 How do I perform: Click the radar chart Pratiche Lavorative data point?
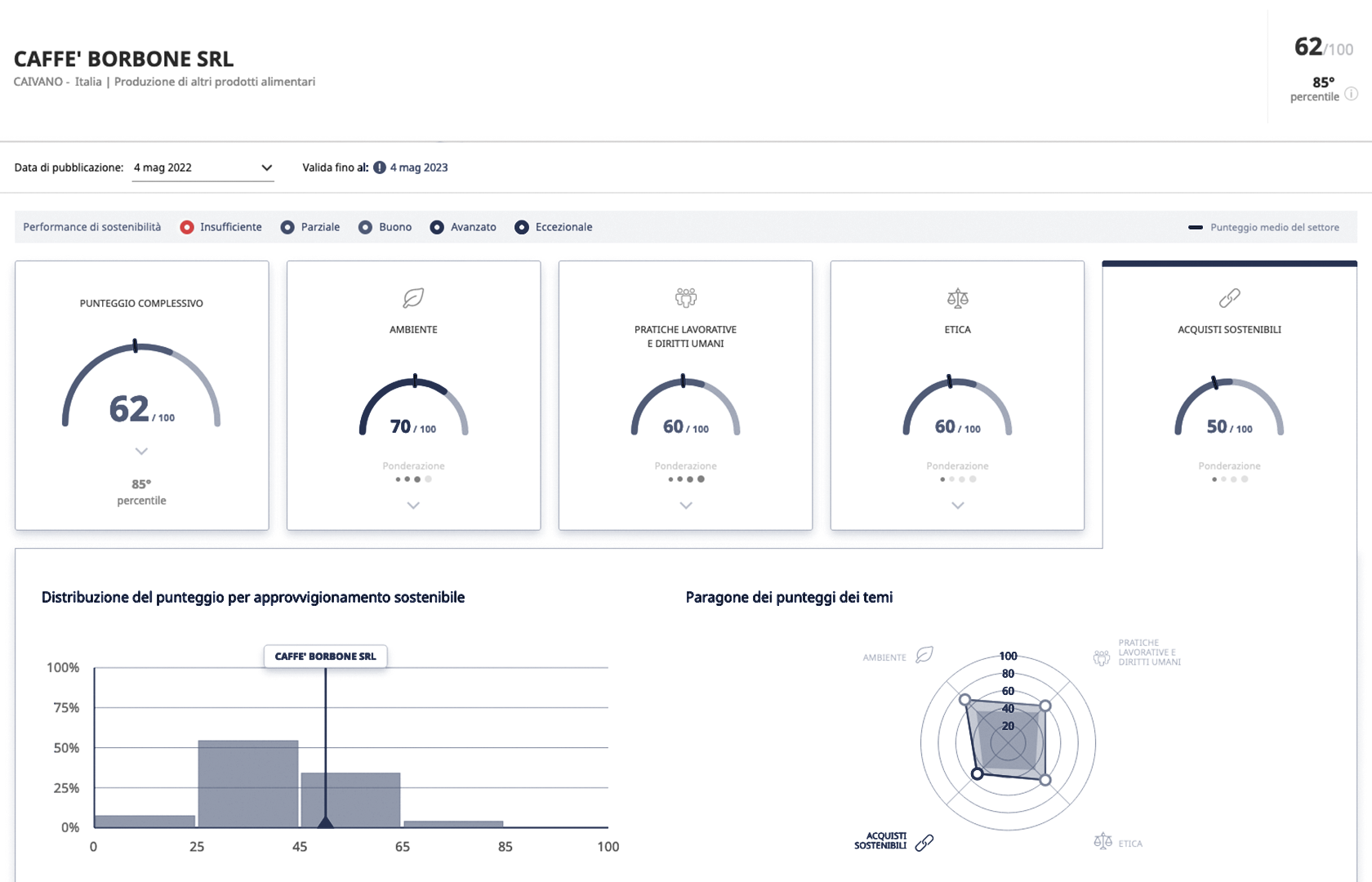1045,706
